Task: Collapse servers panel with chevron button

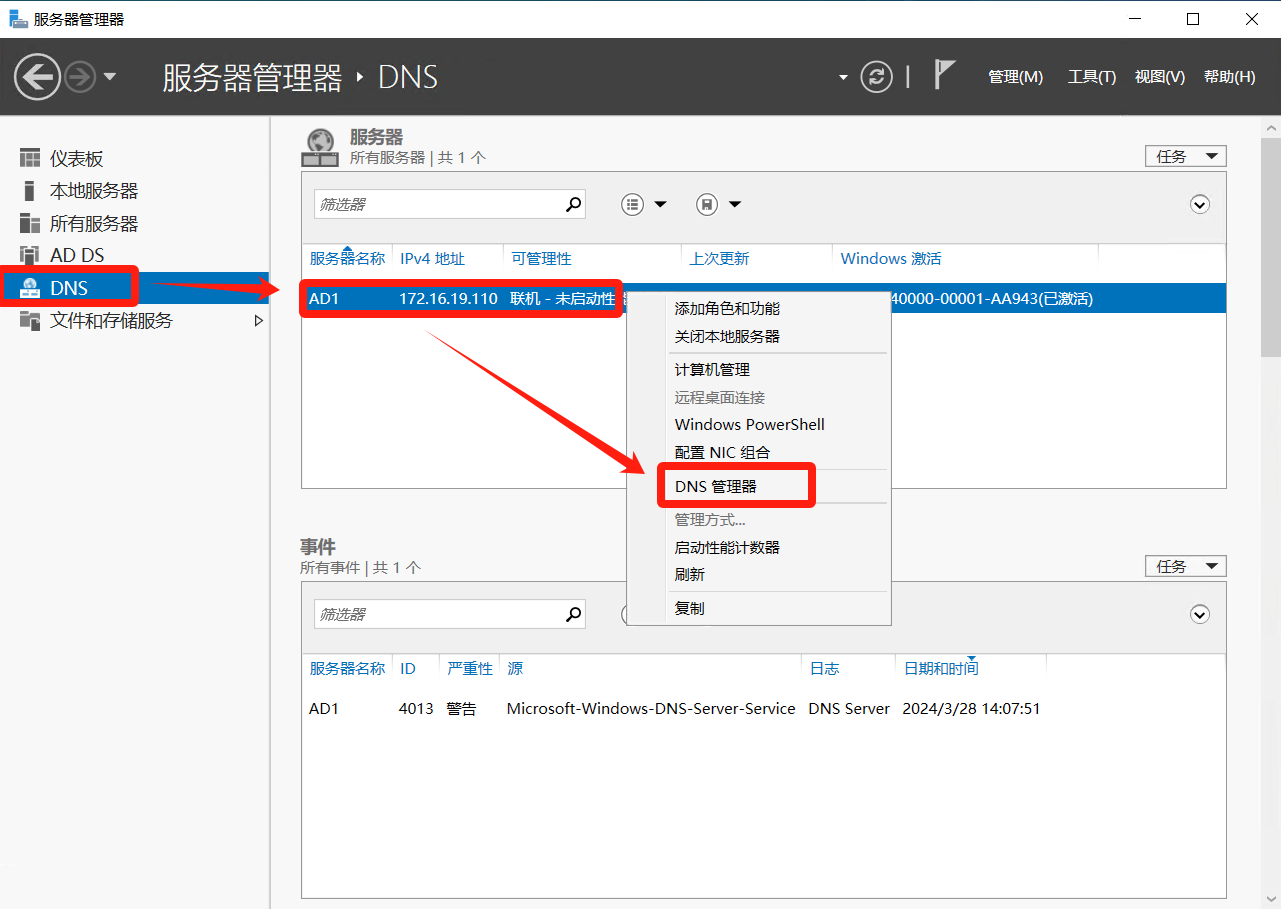Action: click(x=1200, y=204)
